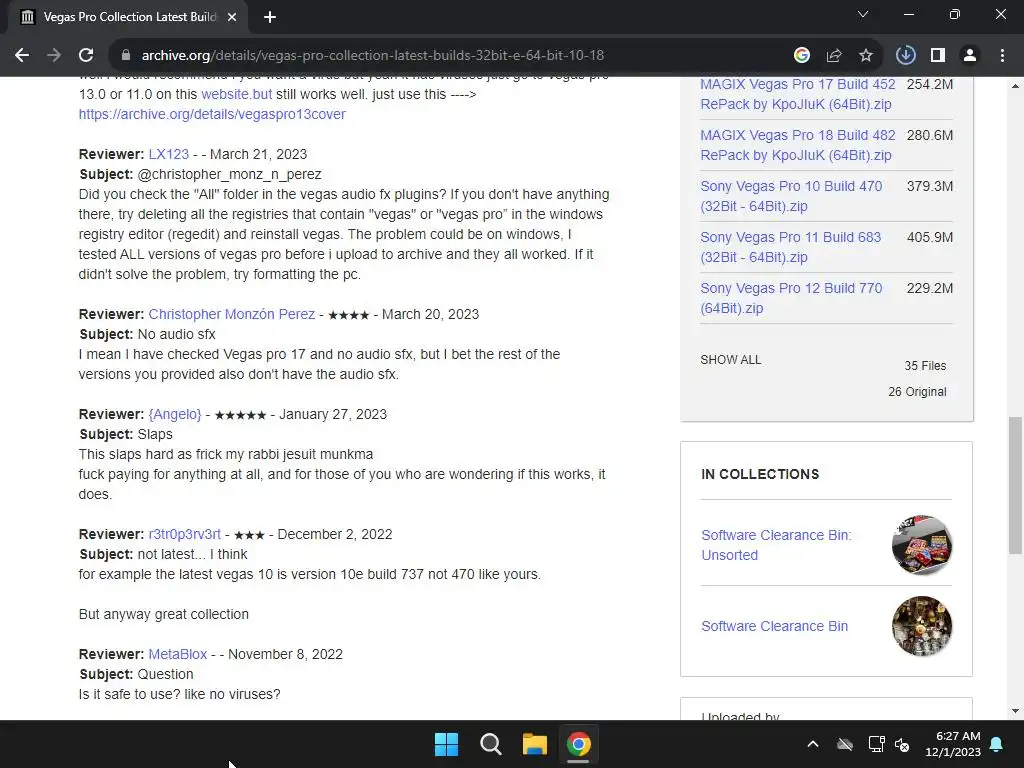Click the page vertical scrollbar thumb
This screenshot has width=1024, height=768.
1015,485
